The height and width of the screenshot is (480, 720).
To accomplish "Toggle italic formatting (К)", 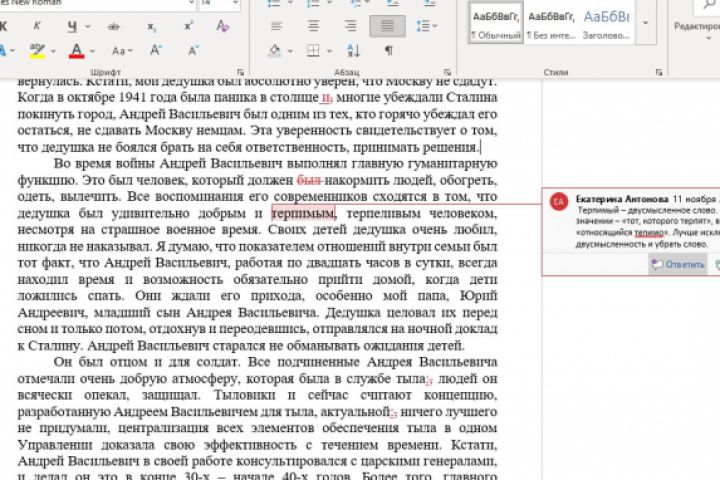I will click(x=37, y=26).
